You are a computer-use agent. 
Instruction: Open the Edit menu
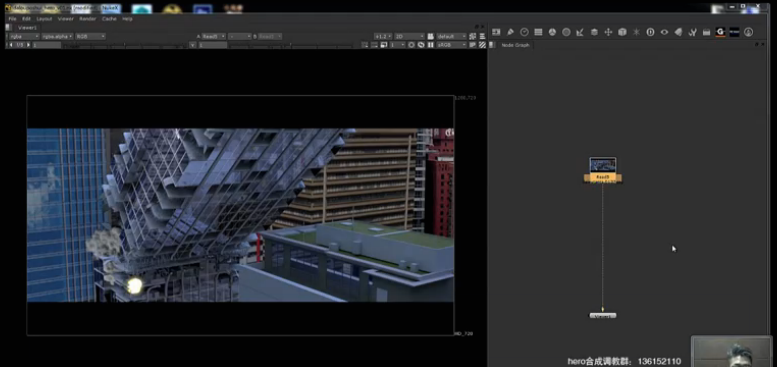click(x=26, y=19)
